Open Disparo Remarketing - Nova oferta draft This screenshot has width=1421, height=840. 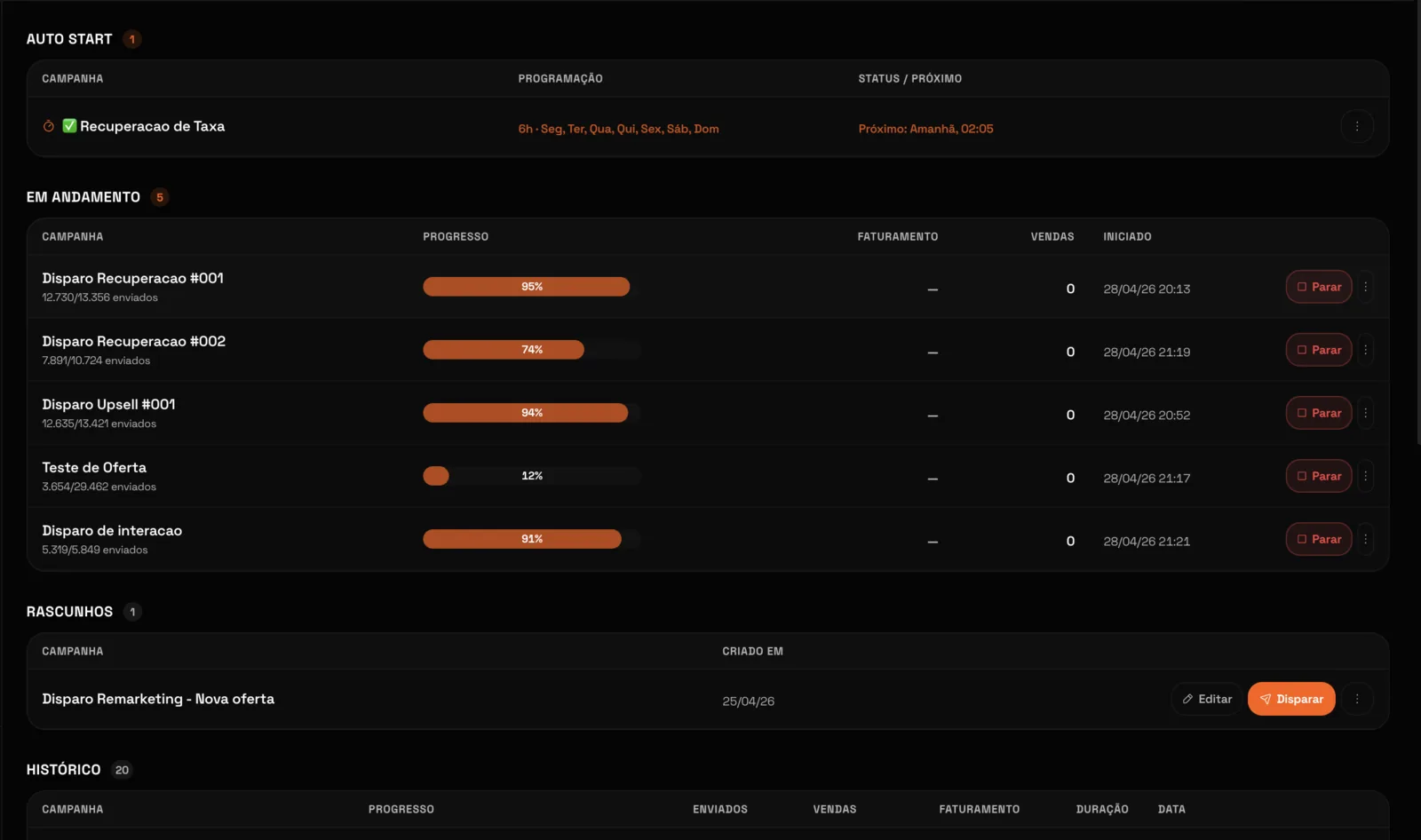(158, 699)
